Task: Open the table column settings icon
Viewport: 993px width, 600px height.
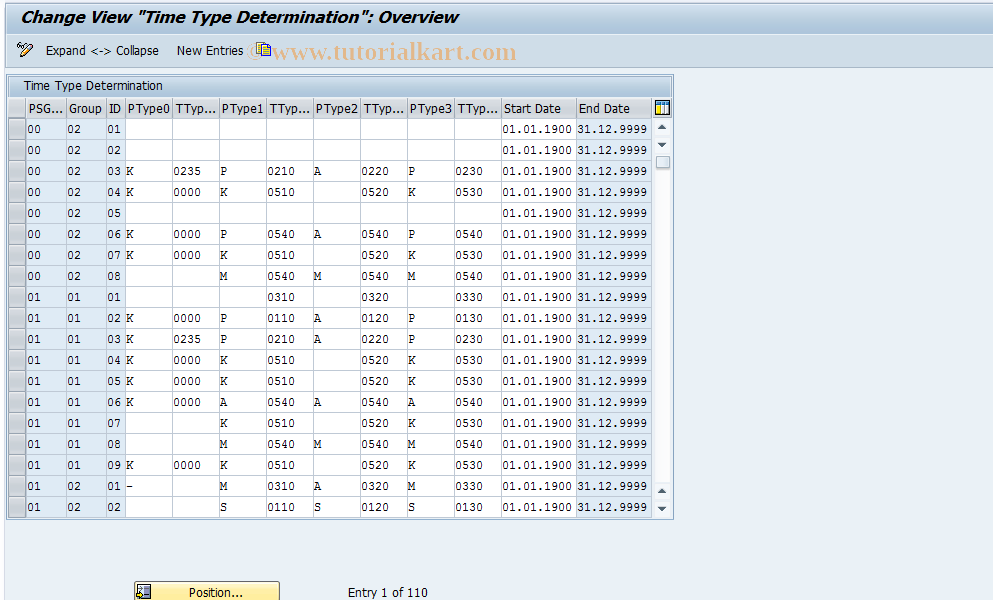Action: [x=662, y=108]
